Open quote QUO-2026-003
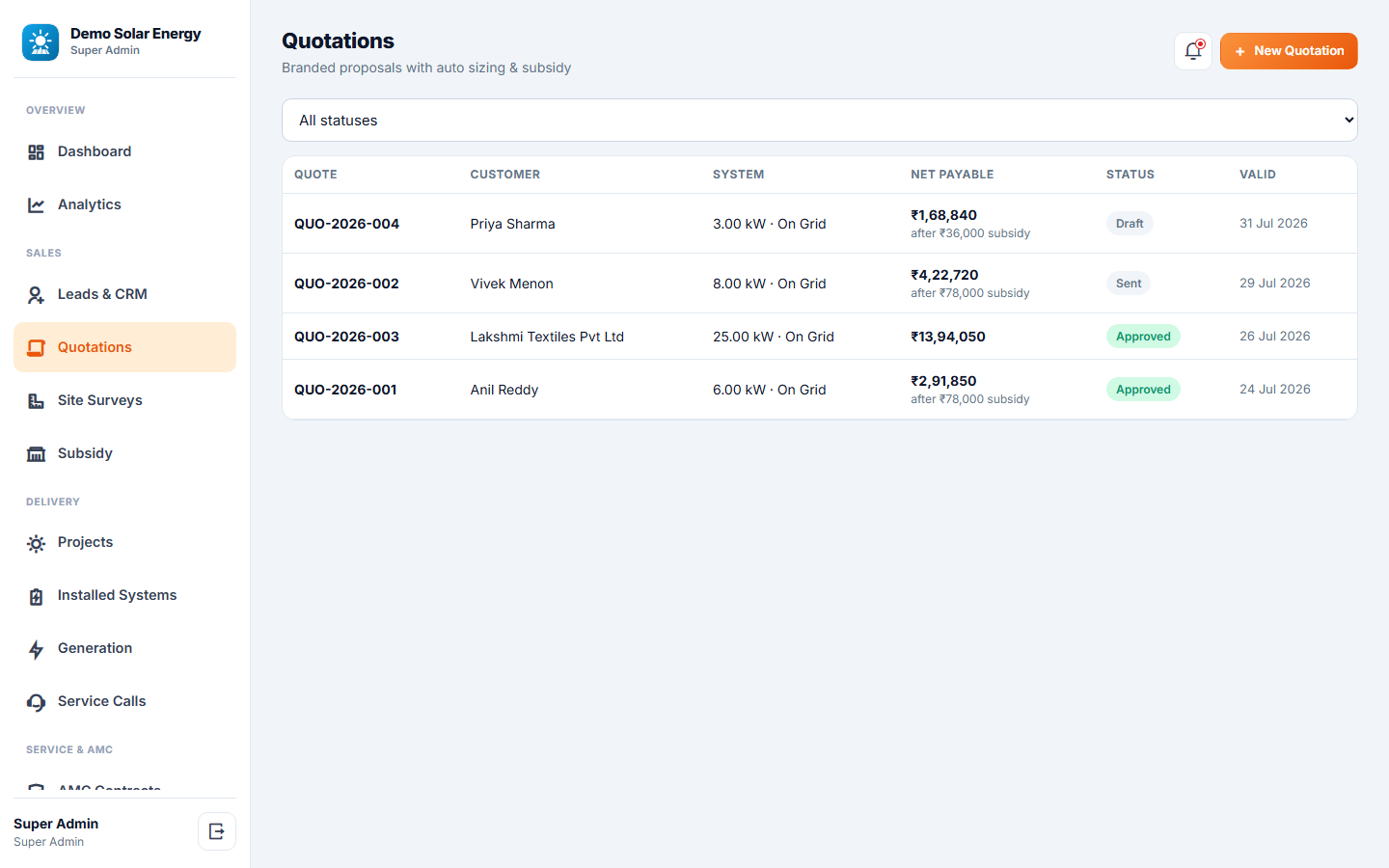Screen dimensions: 1389x868 (x=346, y=337)
